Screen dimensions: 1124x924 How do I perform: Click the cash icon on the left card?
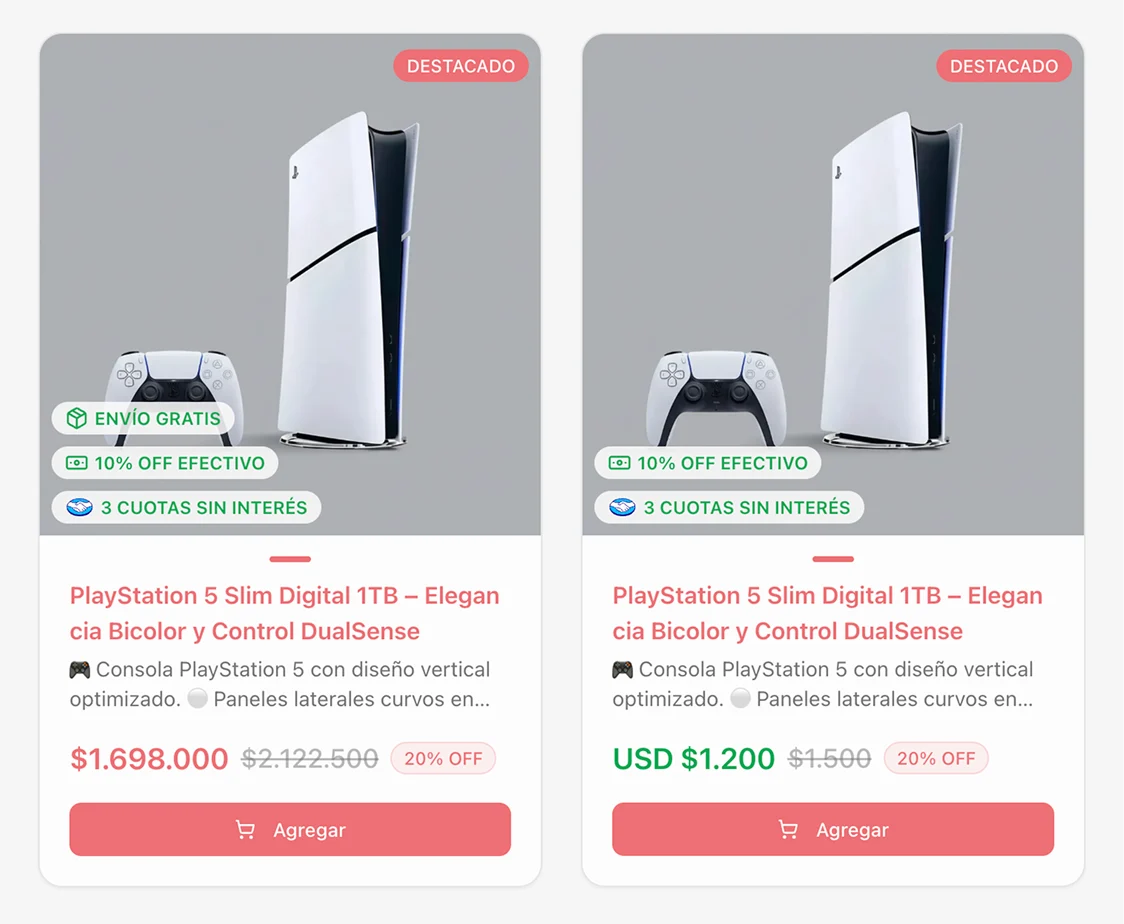coord(77,463)
